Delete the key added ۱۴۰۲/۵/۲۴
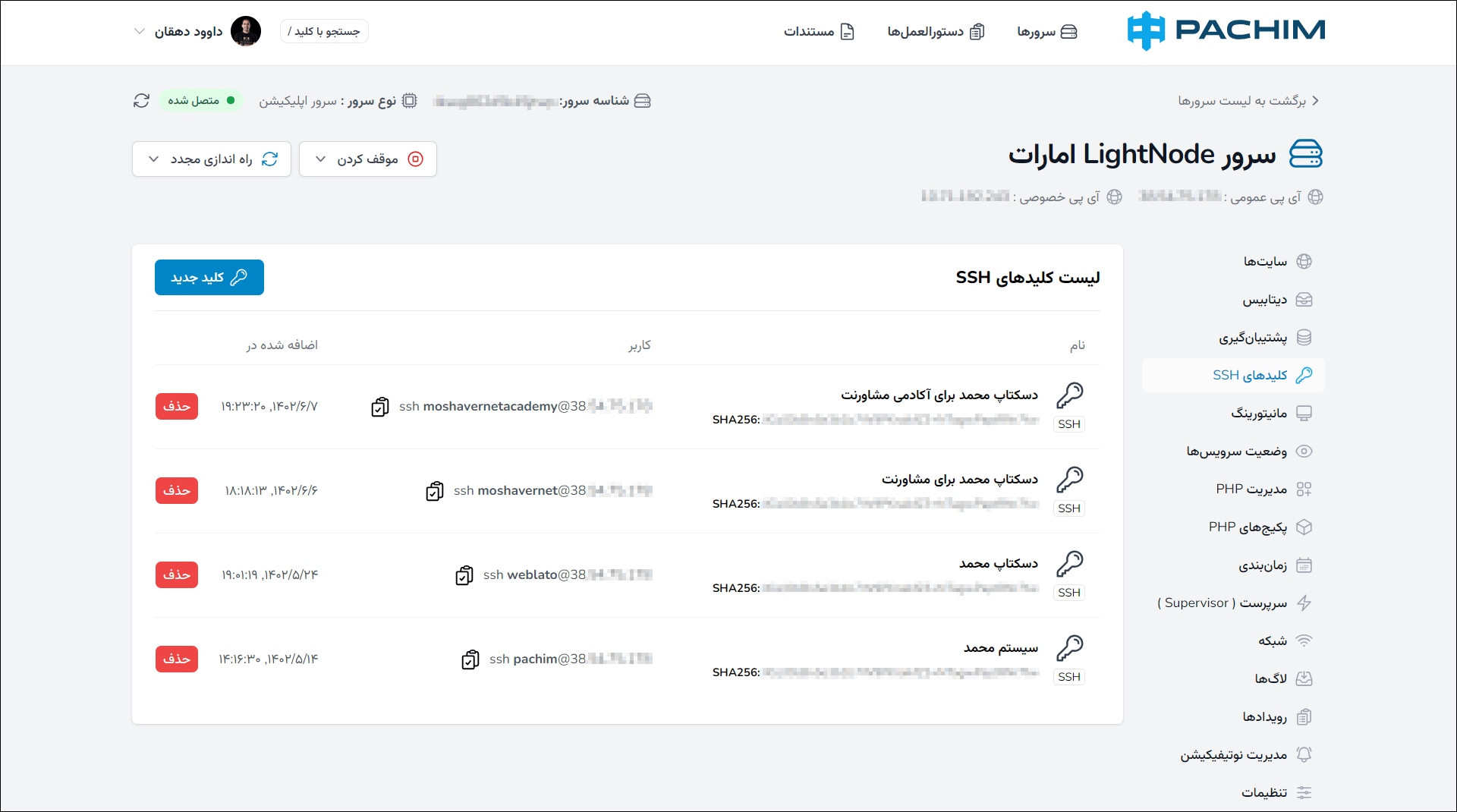Viewport: 1457px width, 812px height. (177, 575)
